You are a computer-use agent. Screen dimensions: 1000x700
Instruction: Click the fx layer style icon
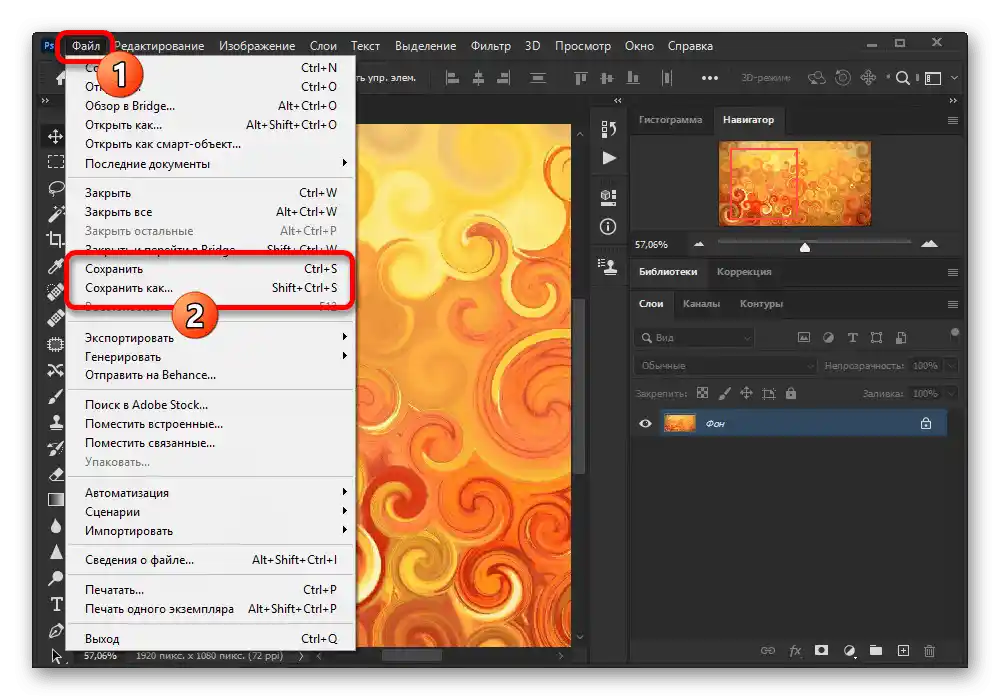pyautogui.click(x=795, y=651)
